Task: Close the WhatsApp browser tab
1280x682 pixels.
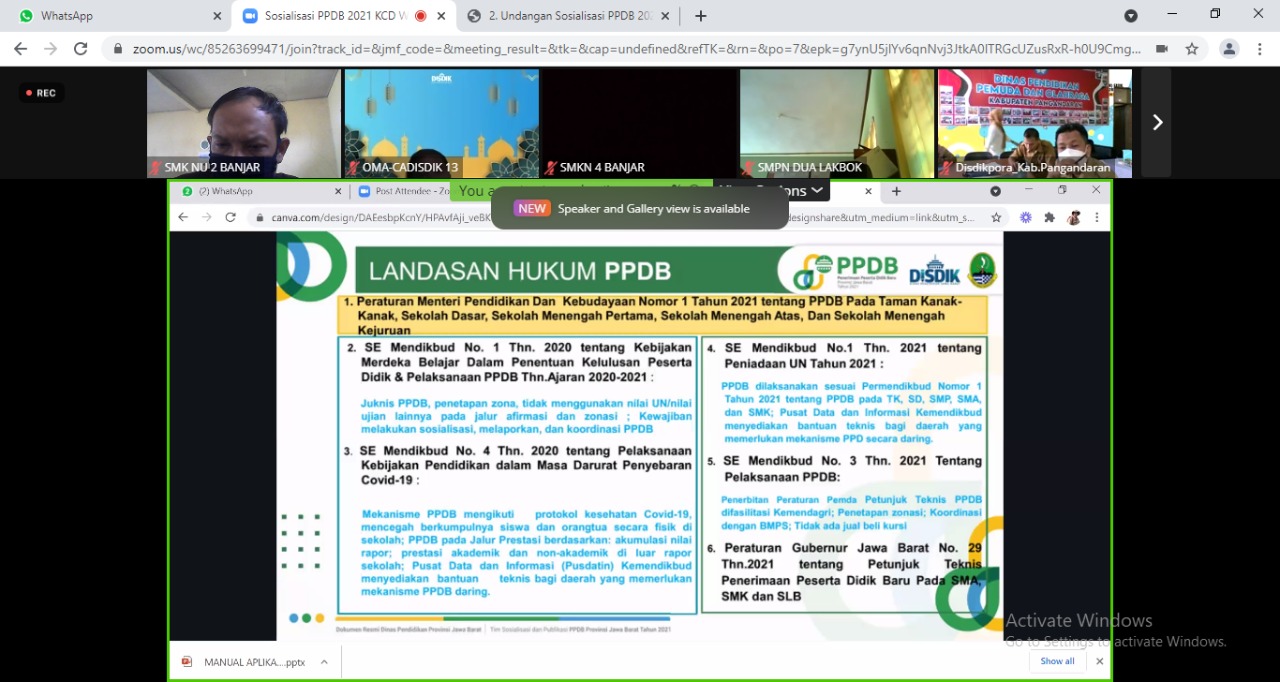Action: 217,16
